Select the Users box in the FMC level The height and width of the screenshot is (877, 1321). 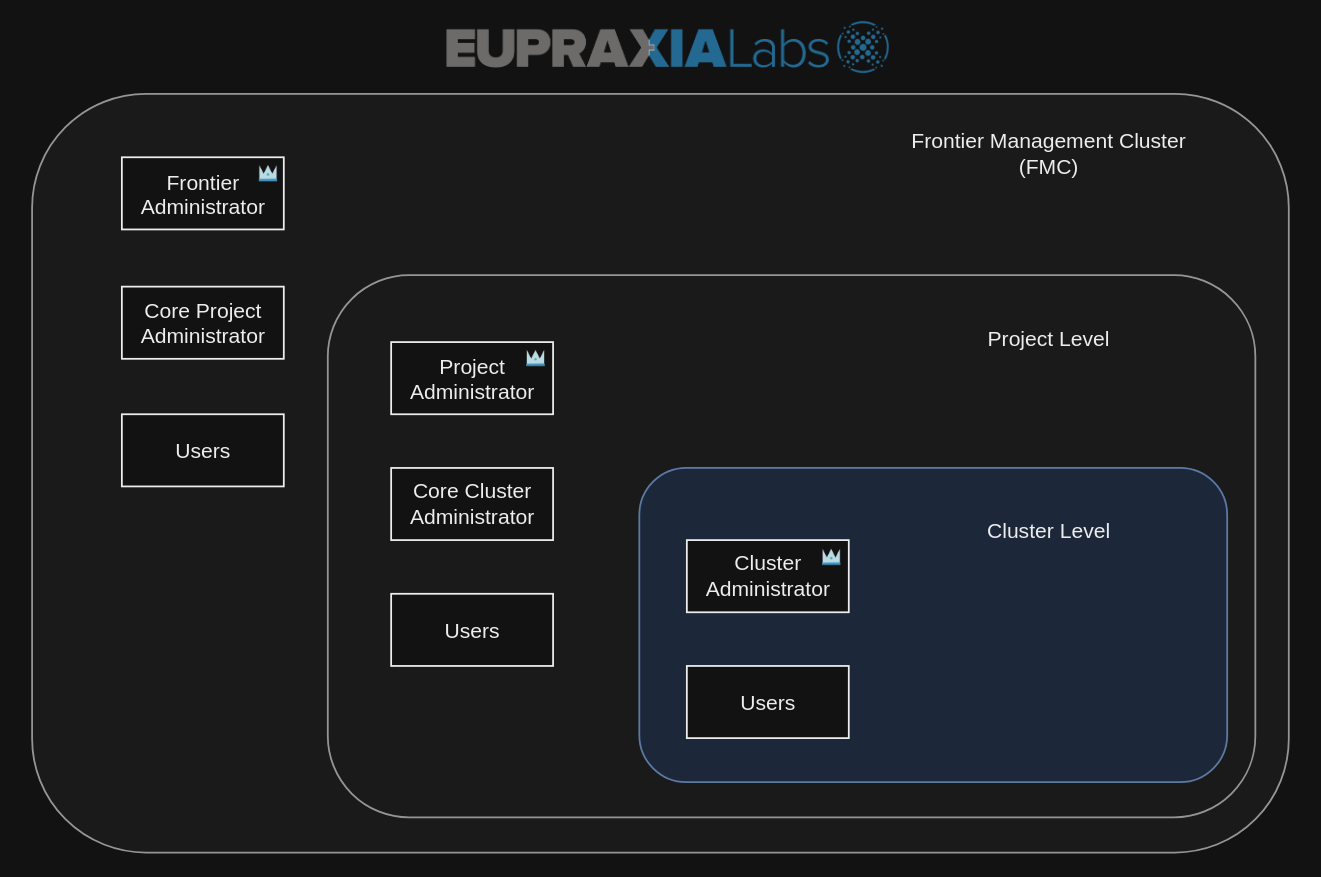(x=203, y=451)
